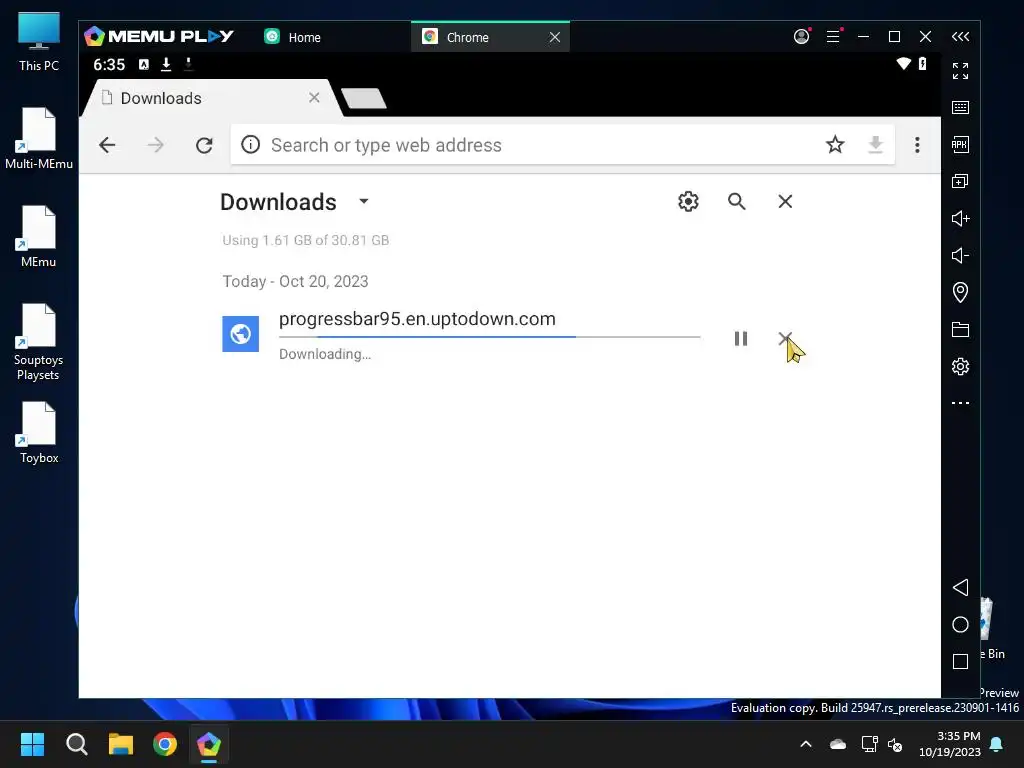Search within the Downloads list
Viewport: 1024px width, 768px height.
(x=737, y=201)
